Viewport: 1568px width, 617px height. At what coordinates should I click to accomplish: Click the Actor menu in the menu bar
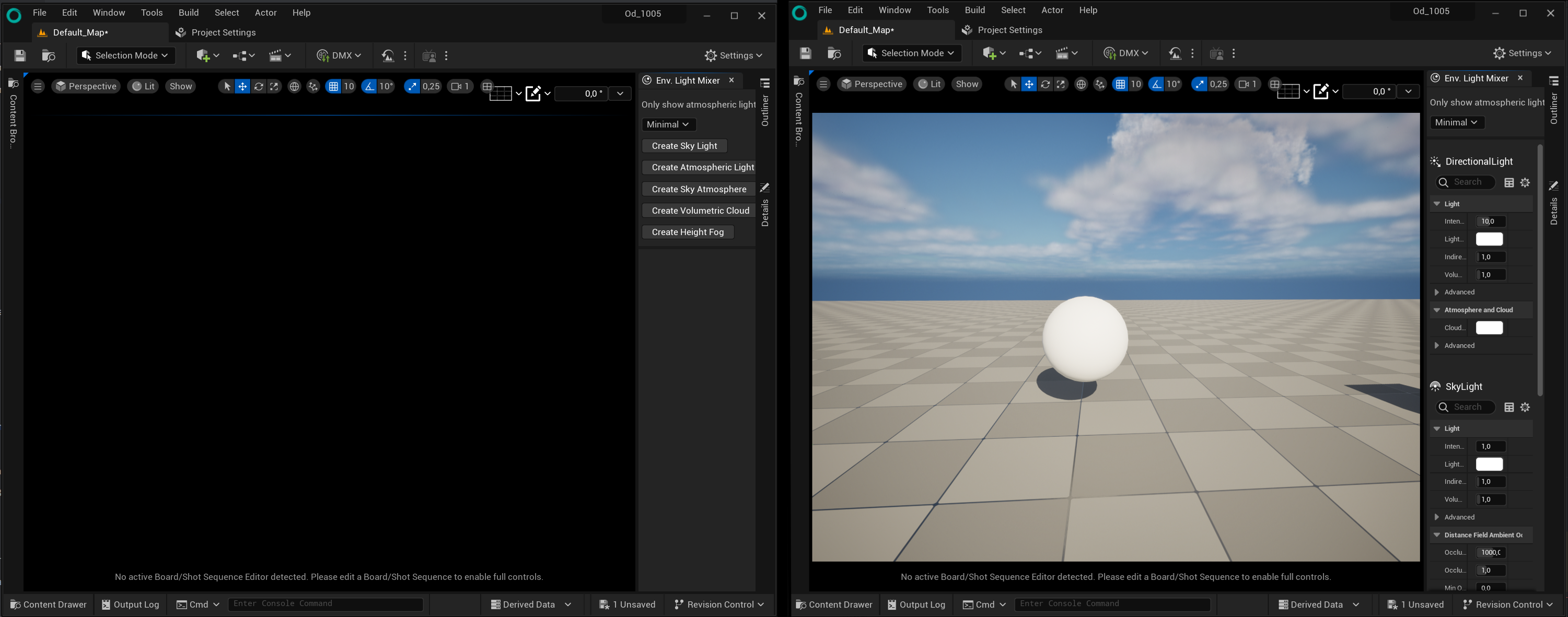point(264,12)
